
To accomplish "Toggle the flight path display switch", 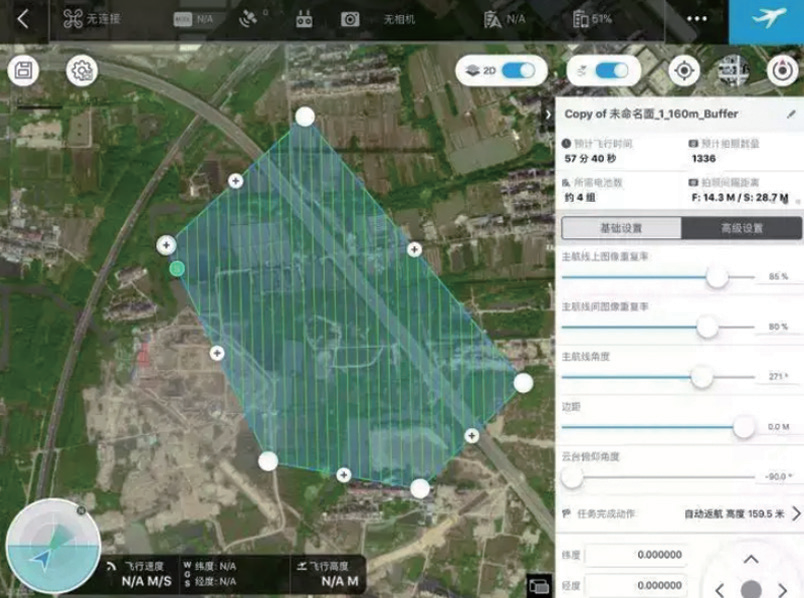I will [x=612, y=70].
